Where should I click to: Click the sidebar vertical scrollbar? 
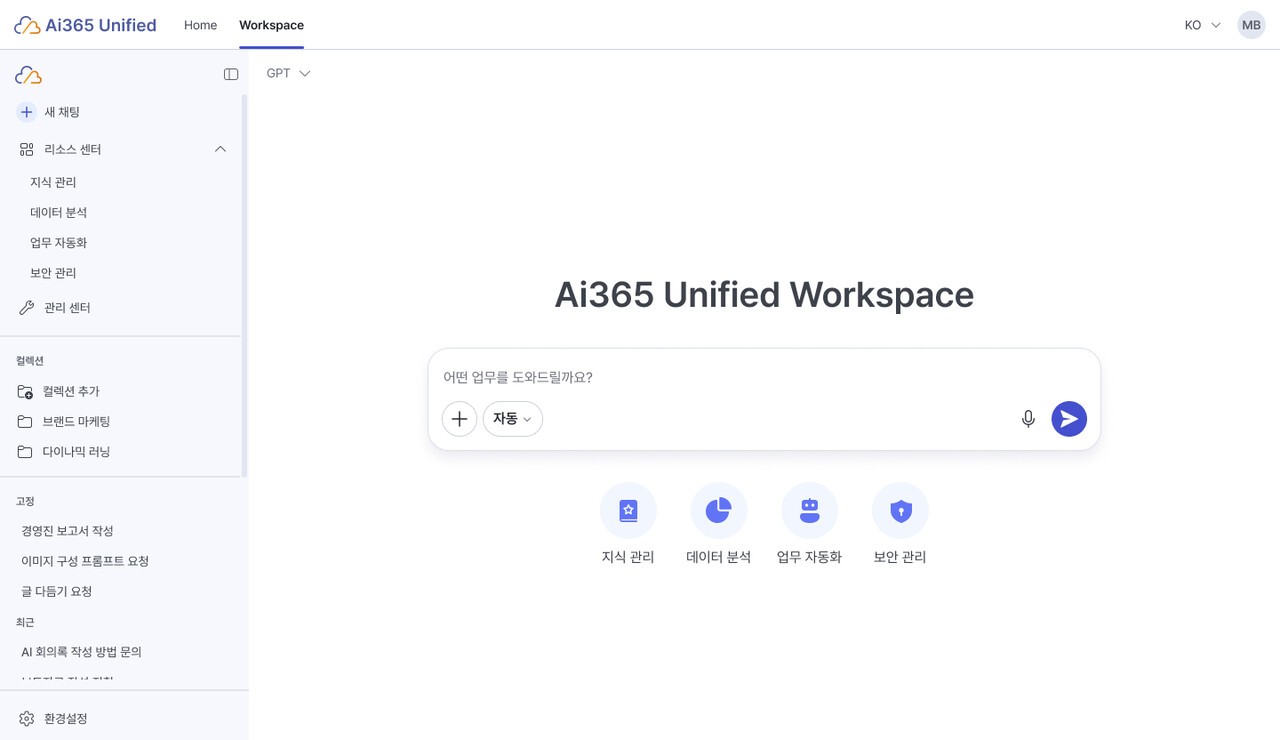[244, 286]
